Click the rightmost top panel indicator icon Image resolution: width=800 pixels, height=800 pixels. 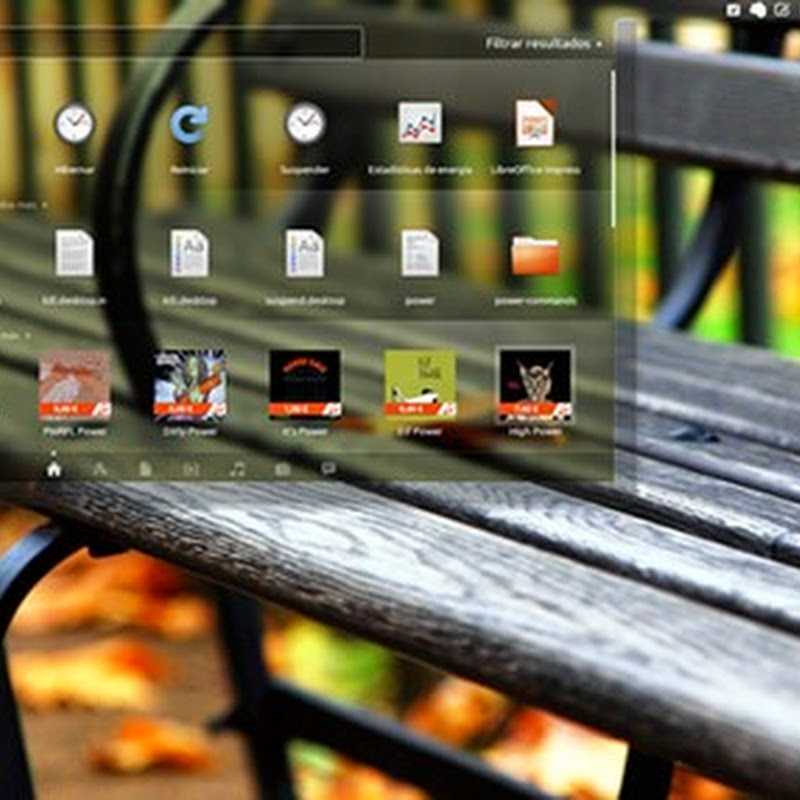coord(782,10)
